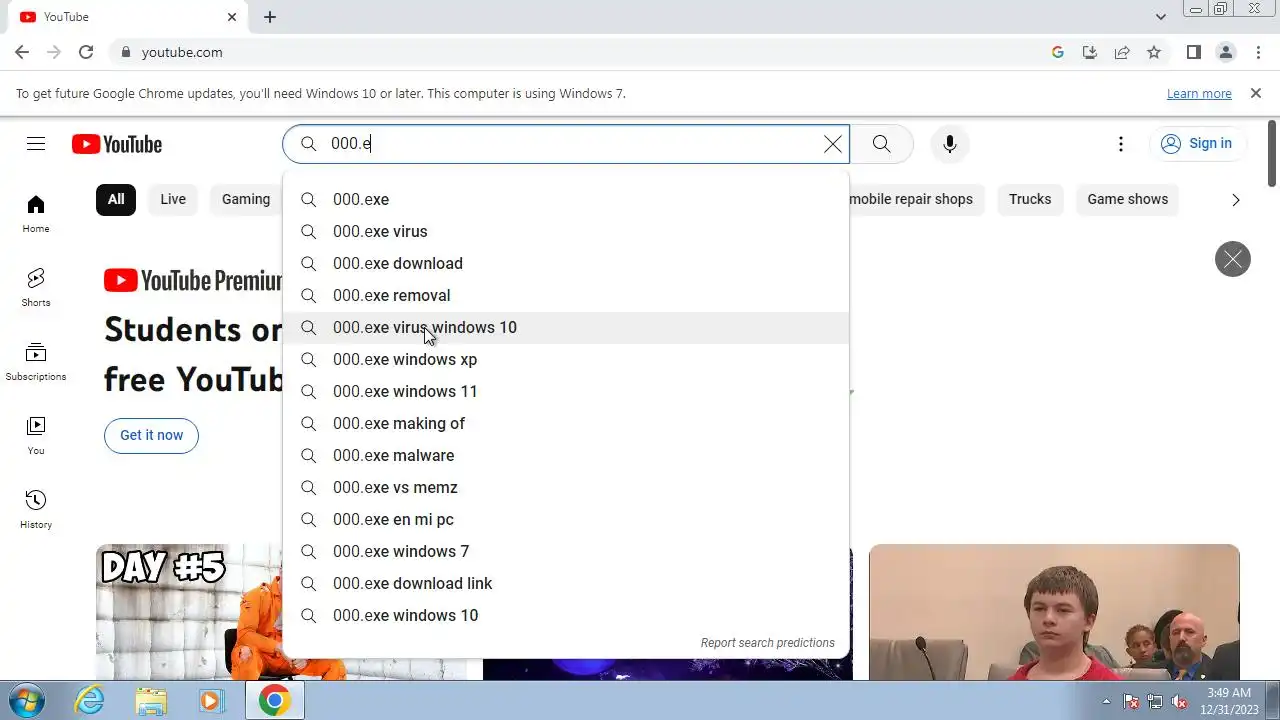Dismiss the YouTube Premium promo banner
The height and width of the screenshot is (720, 1280).
click(x=1233, y=260)
